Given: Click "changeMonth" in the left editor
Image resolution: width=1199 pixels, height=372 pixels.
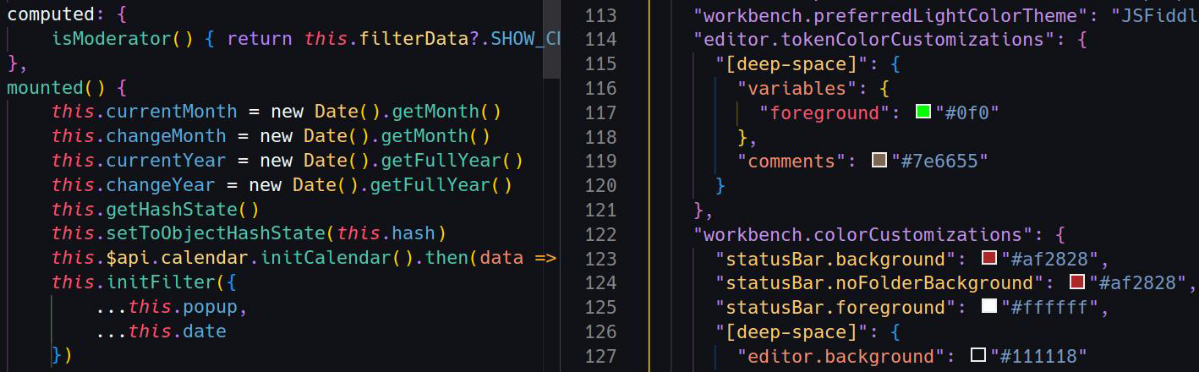Looking at the screenshot, I should pos(166,136).
